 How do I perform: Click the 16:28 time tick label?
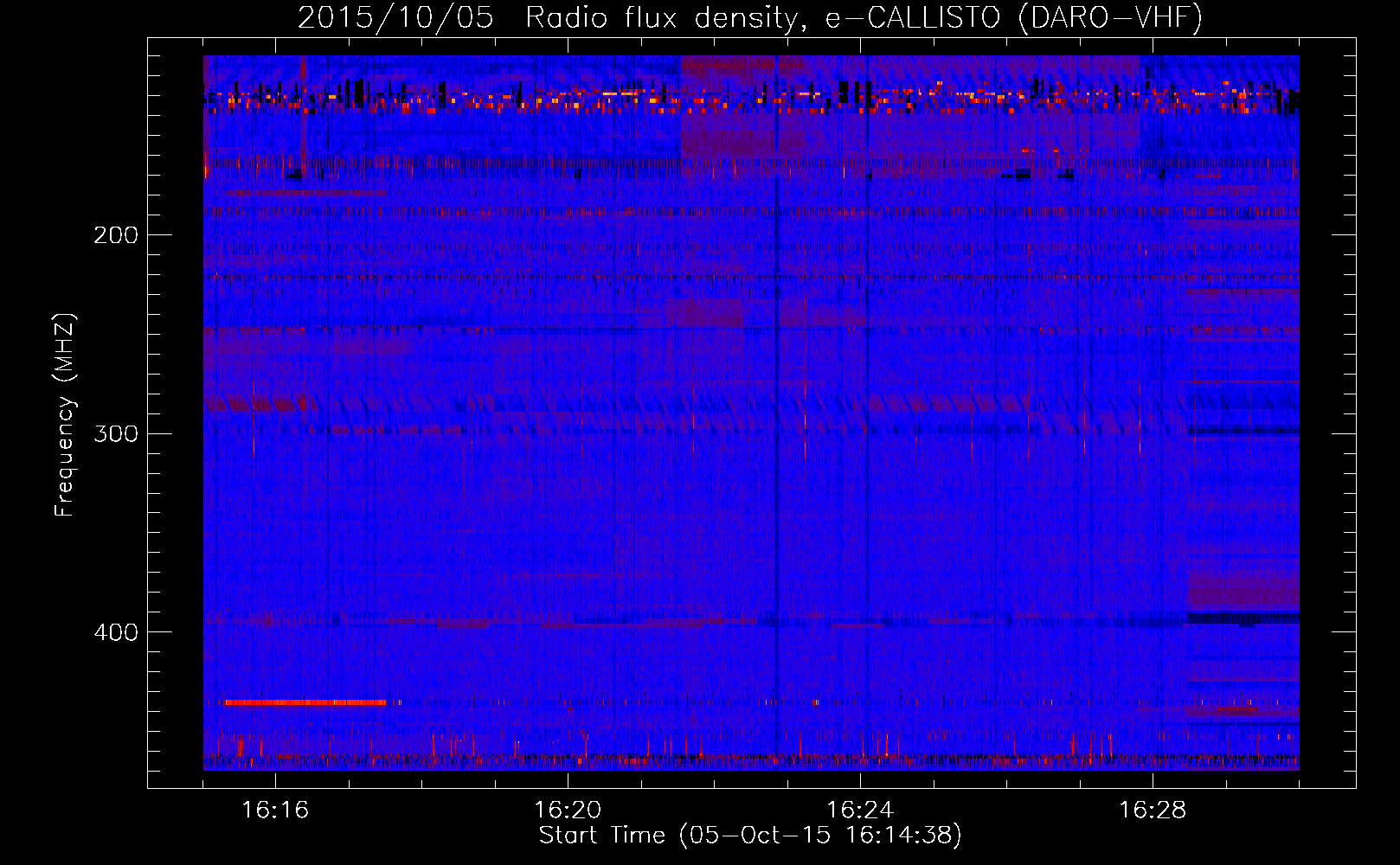pos(1153,811)
